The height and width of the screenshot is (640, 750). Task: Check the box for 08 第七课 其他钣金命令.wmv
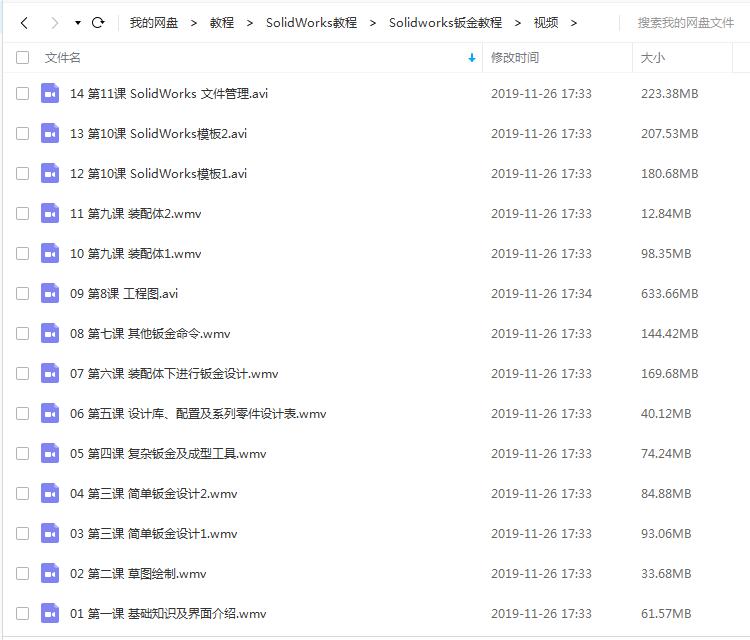pos(22,333)
